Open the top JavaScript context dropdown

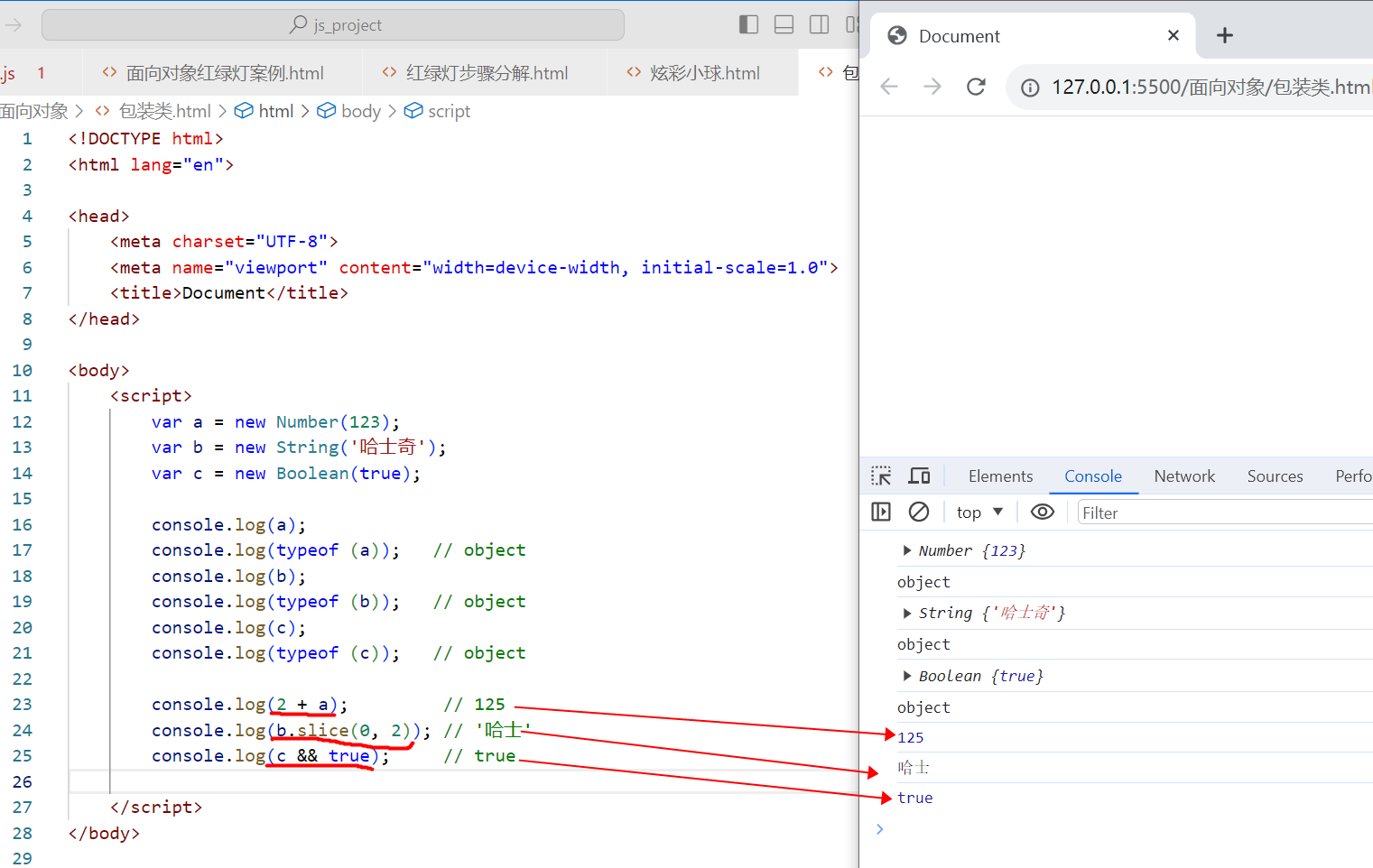[980, 512]
